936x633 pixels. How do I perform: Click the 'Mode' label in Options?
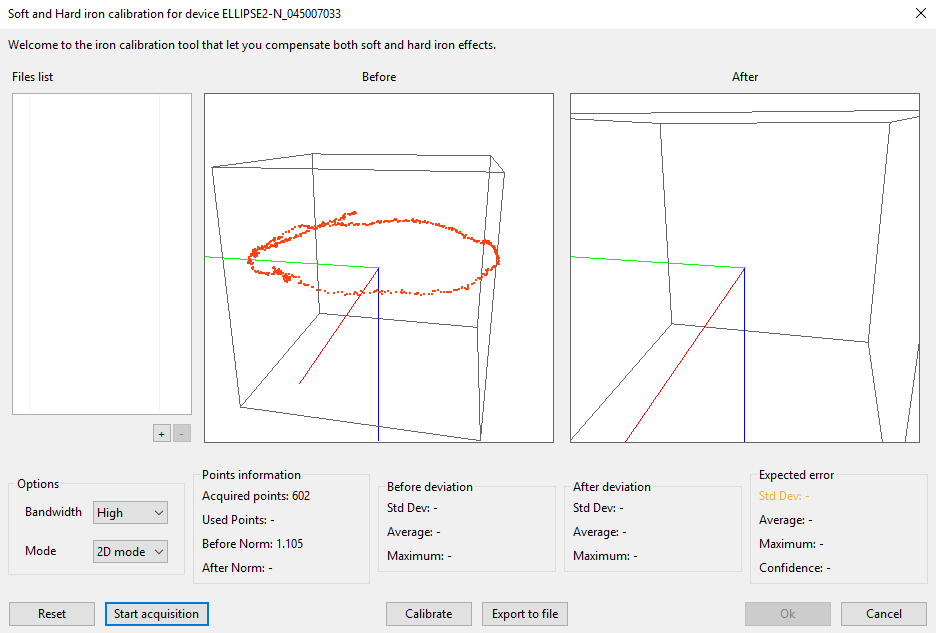tap(41, 551)
